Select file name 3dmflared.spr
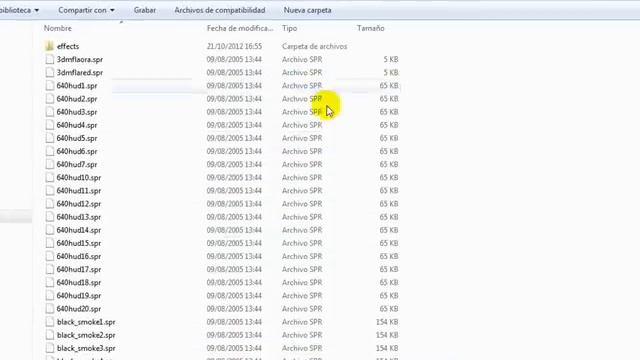Image resolution: width=640 pixels, height=360 pixels. 80,73
